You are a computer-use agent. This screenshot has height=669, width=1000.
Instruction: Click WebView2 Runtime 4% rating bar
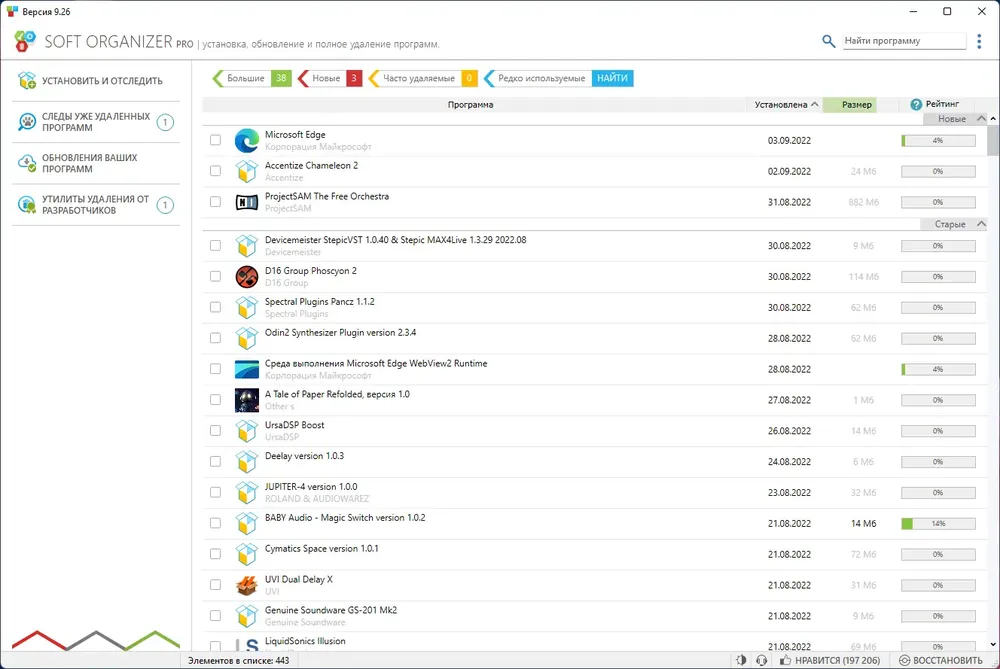click(938, 369)
